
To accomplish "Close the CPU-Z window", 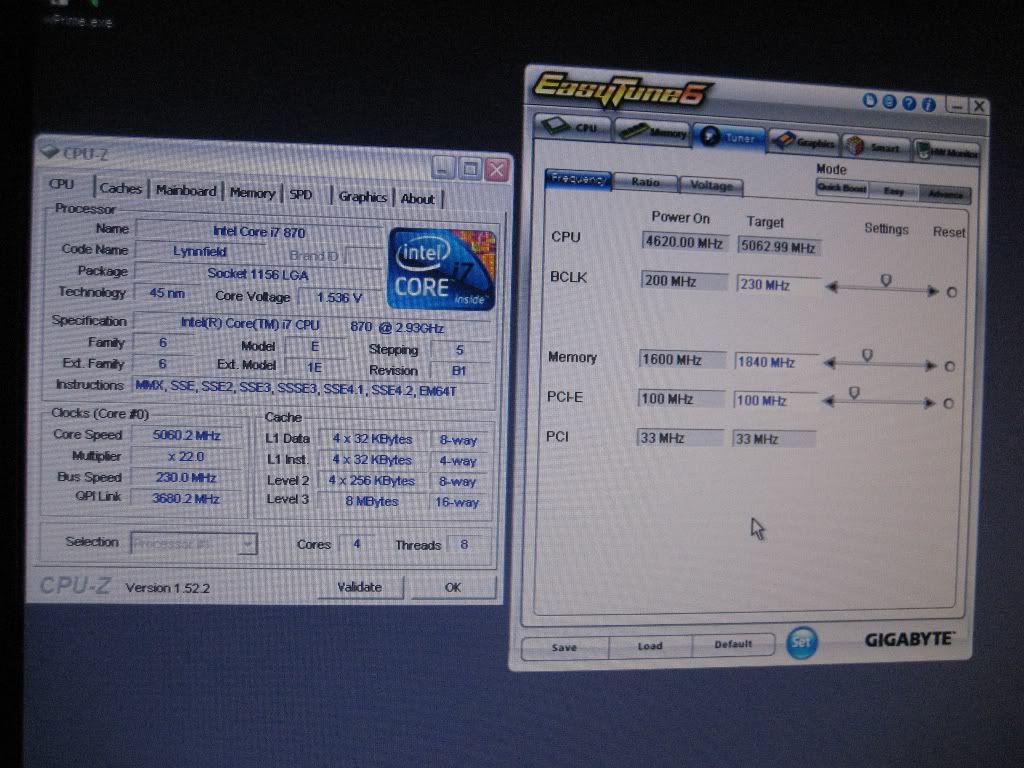I will pyautogui.click(x=497, y=170).
